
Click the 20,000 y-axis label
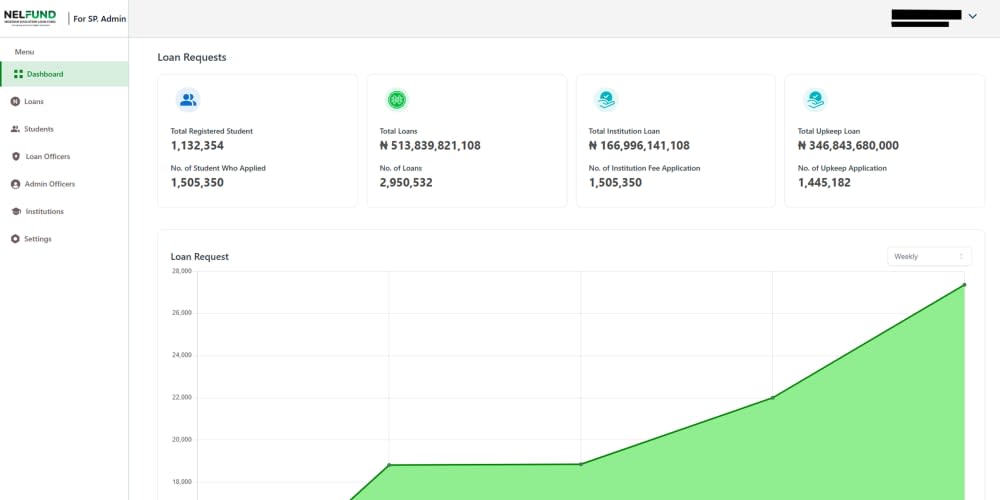182,439
